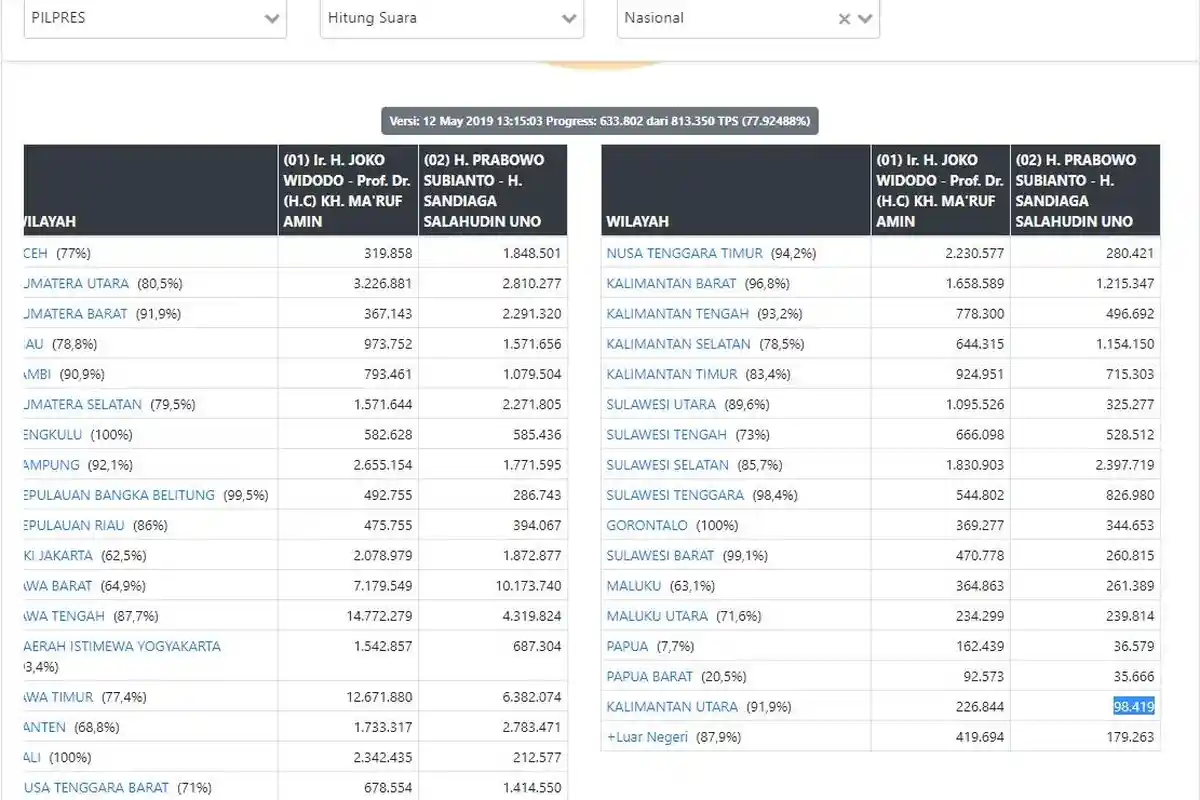The width and height of the screenshot is (1200, 800).
Task: Click the highlighted 98.419 vote cell
Action: click(x=1134, y=707)
